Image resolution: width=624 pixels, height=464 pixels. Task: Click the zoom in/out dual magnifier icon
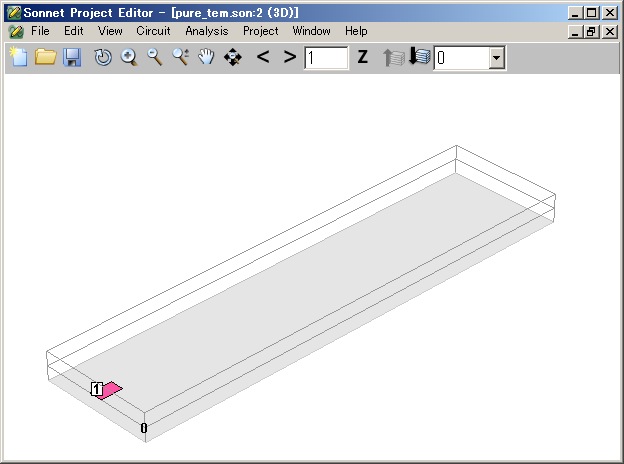(181, 57)
